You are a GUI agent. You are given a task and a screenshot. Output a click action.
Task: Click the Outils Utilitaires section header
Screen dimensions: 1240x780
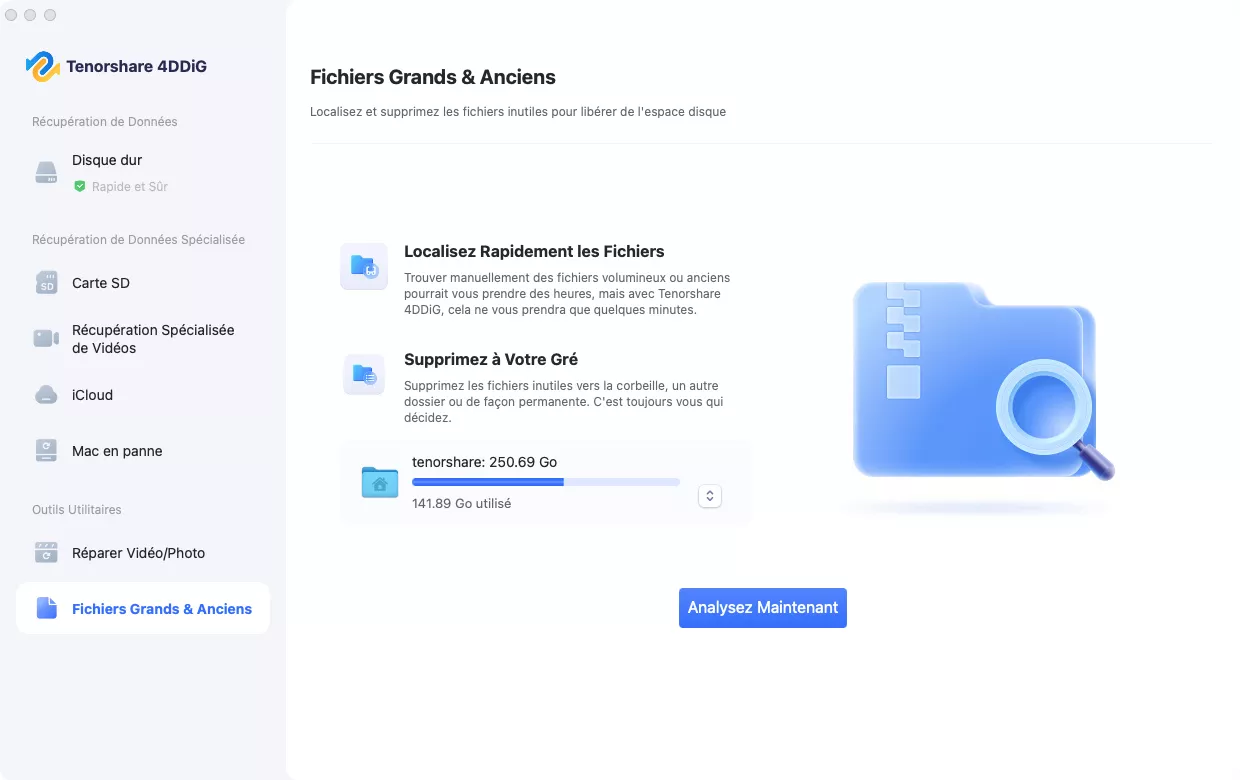coord(77,510)
